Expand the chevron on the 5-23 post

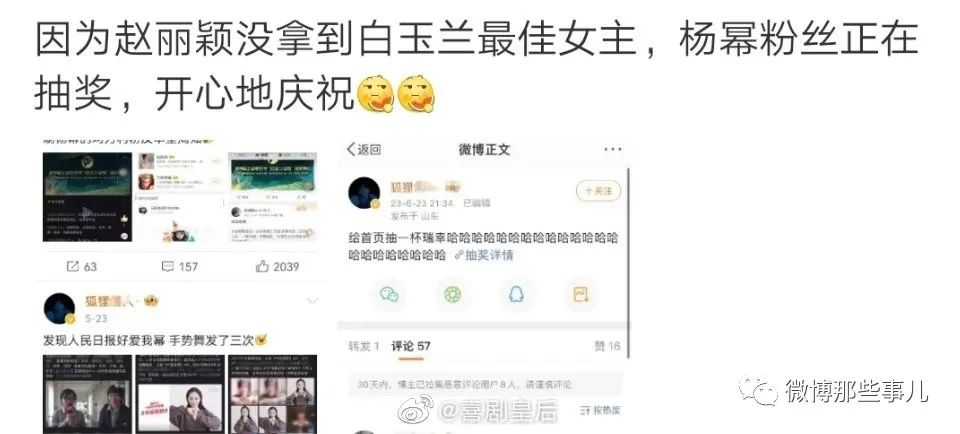(x=313, y=301)
